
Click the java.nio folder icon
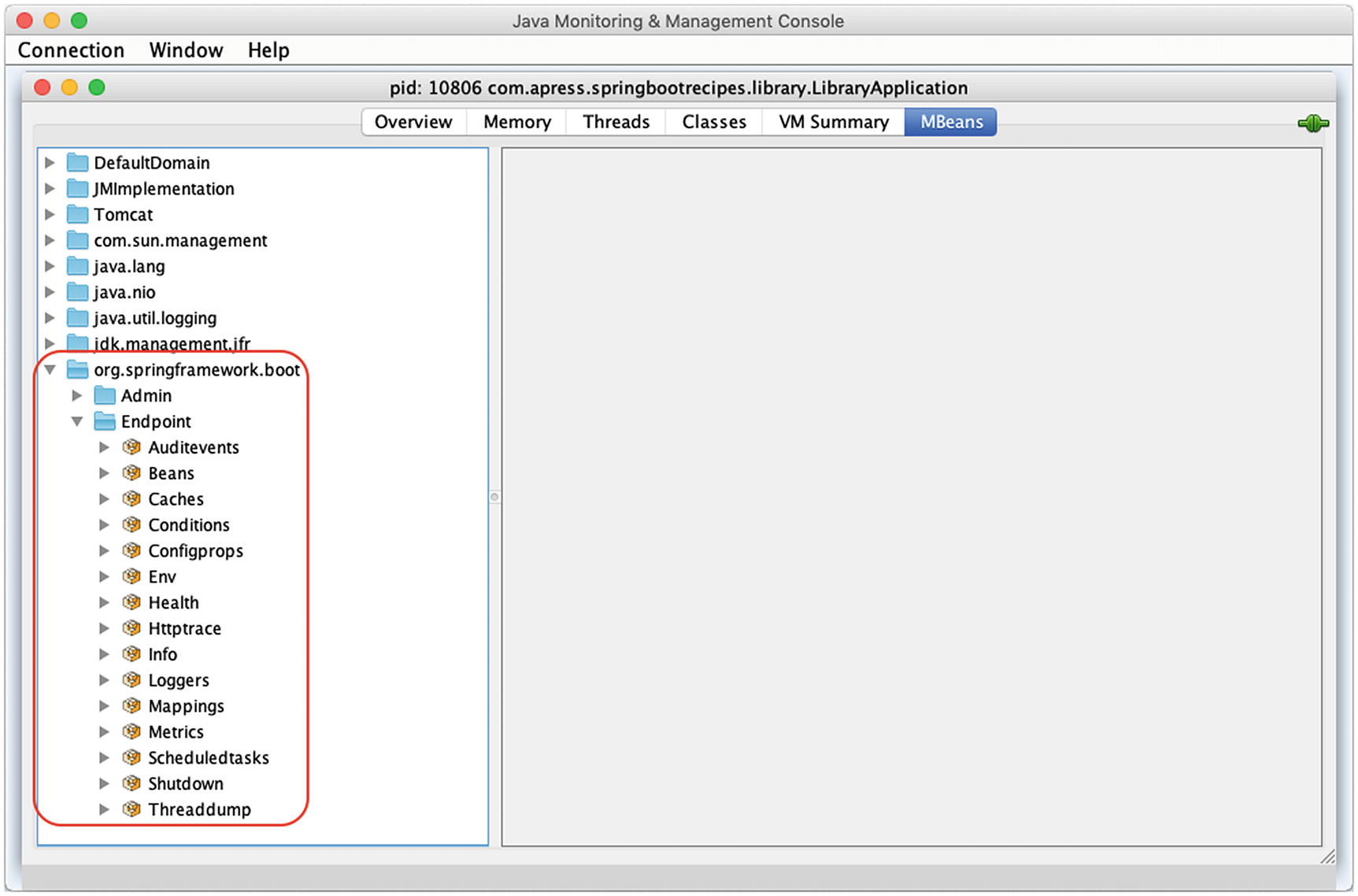(77, 292)
